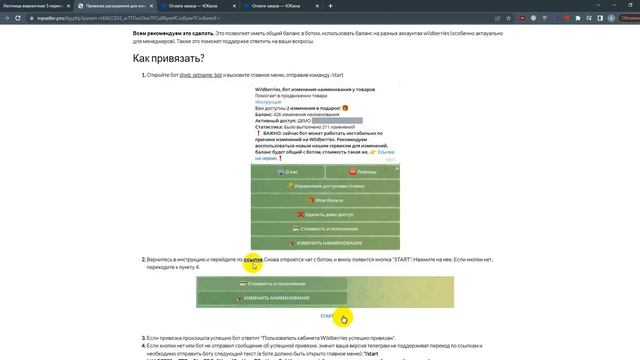
Task: Open the Extensions puzzle-piece menu
Action: click(578, 18)
